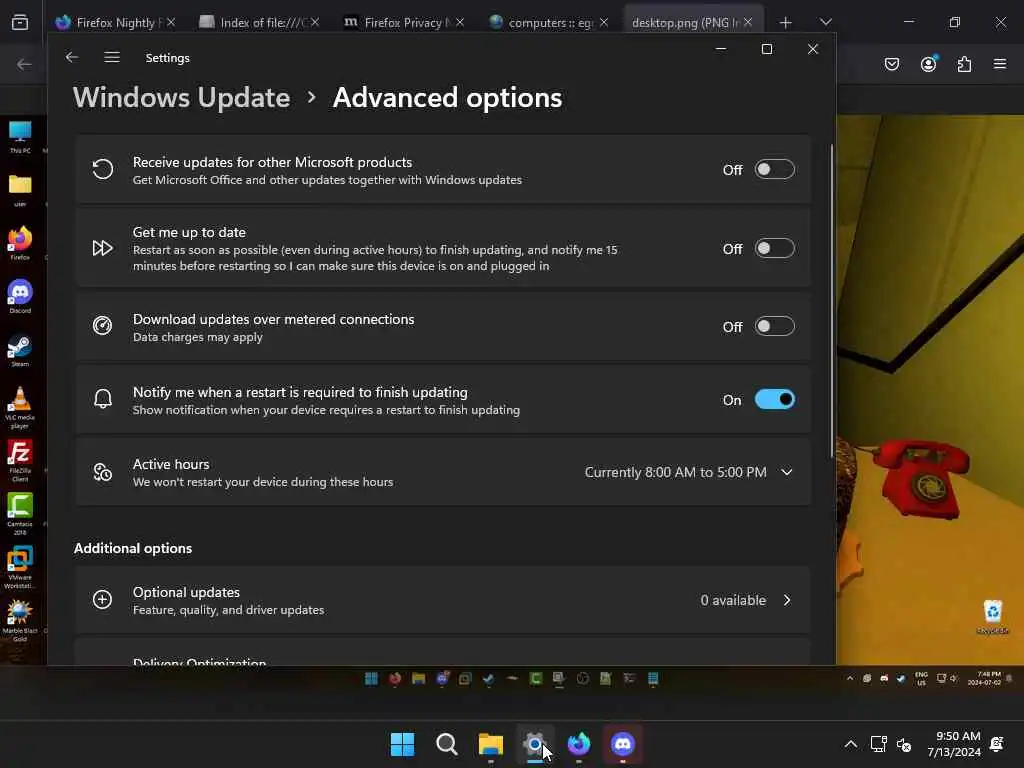This screenshot has width=1024, height=768.
Task: Click the Optional updates plus icon
Action: coord(103,600)
